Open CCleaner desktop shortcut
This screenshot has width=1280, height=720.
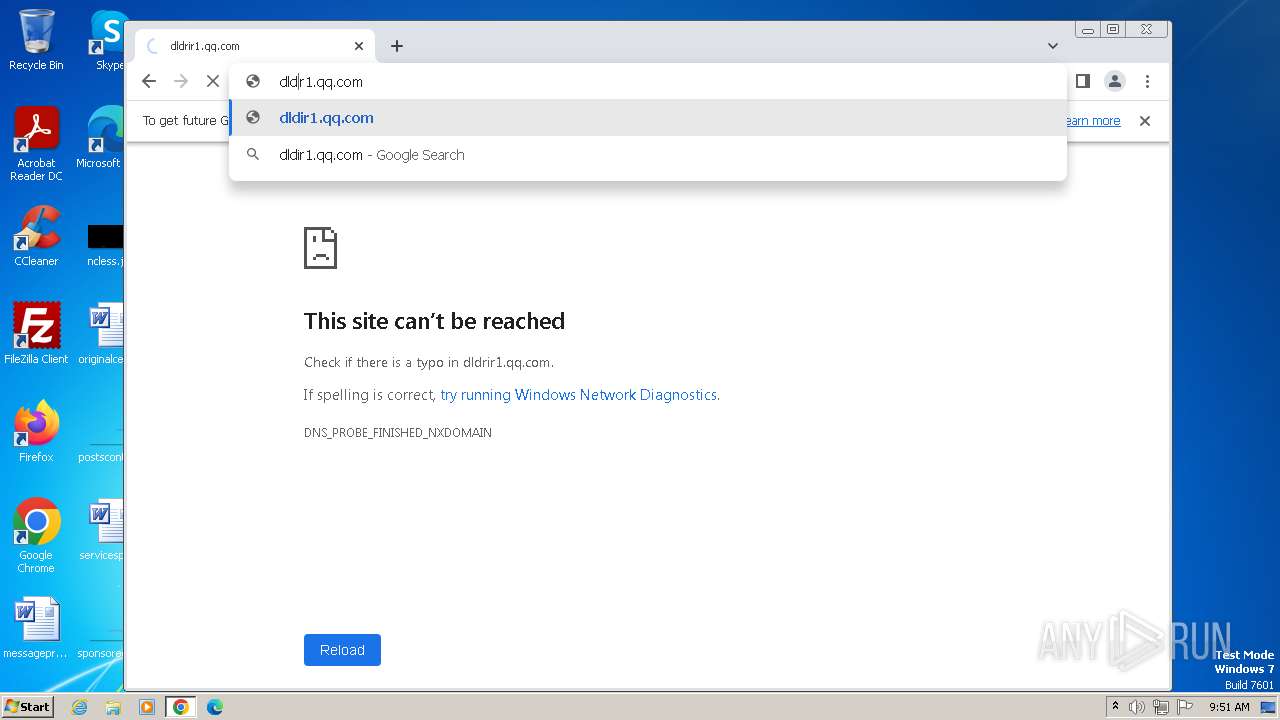click(36, 236)
